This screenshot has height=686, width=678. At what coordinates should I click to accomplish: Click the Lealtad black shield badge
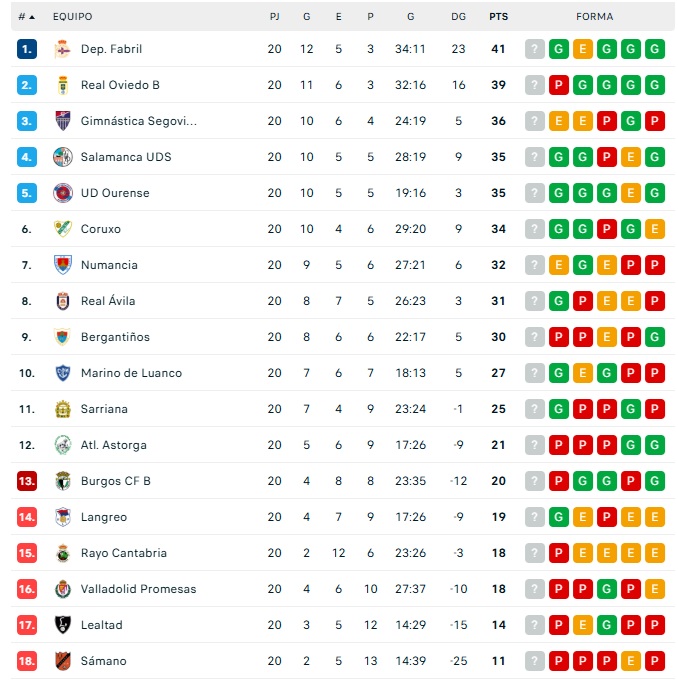(x=63, y=625)
